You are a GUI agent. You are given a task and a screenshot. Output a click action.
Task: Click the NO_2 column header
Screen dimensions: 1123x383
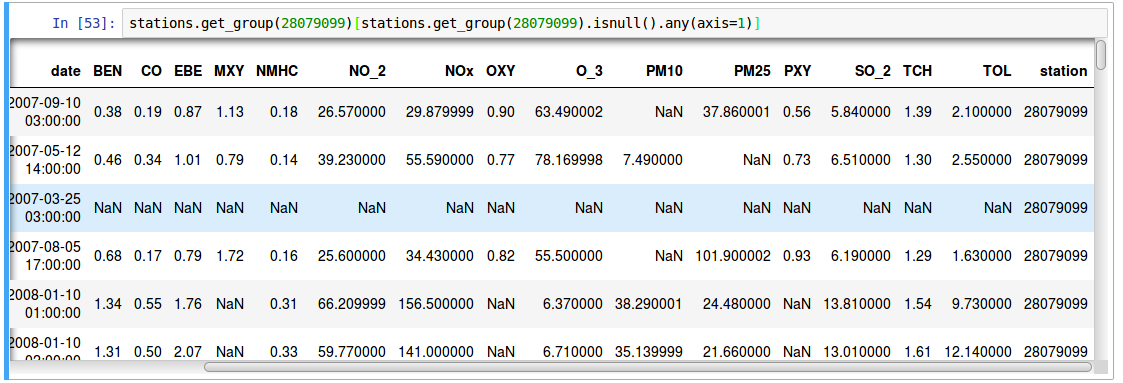coord(367,71)
